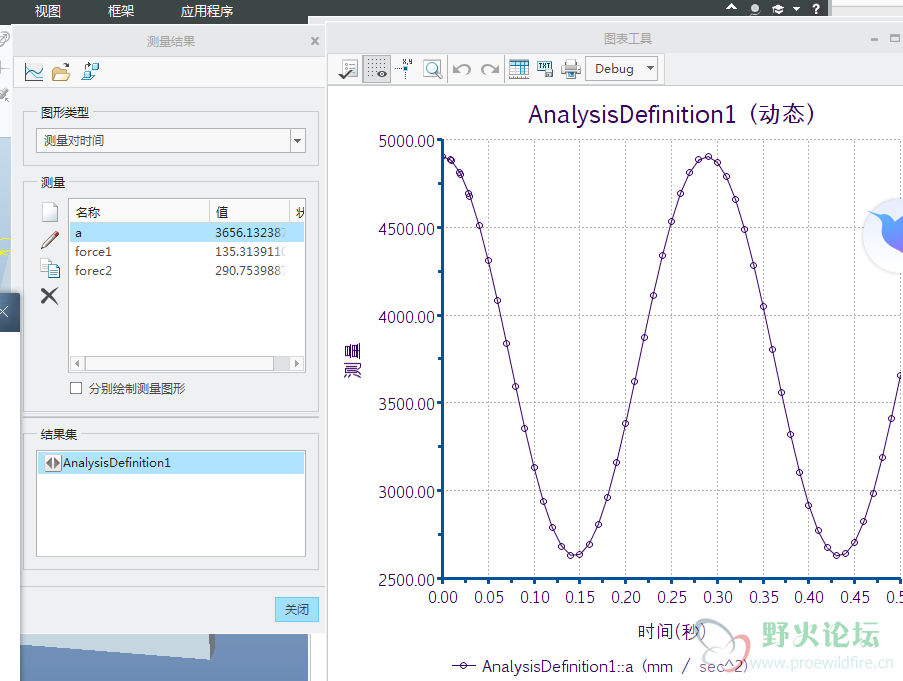The width and height of the screenshot is (903, 681).
Task: Open the 框架 menu
Action: (x=121, y=11)
